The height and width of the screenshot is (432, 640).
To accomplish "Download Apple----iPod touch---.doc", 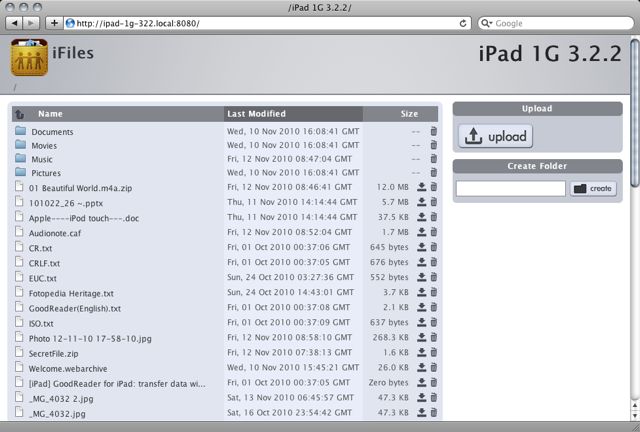I will 421,217.
